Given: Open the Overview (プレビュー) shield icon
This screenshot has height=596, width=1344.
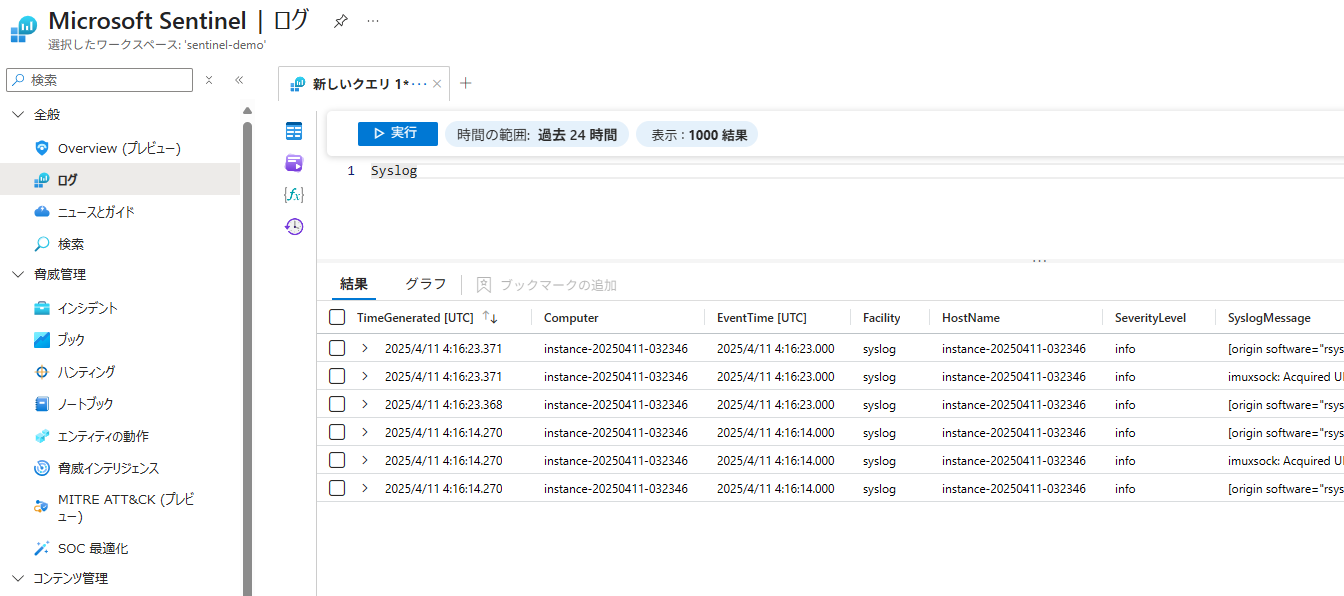Looking at the screenshot, I should pyautogui.click(x=42, y=148).
